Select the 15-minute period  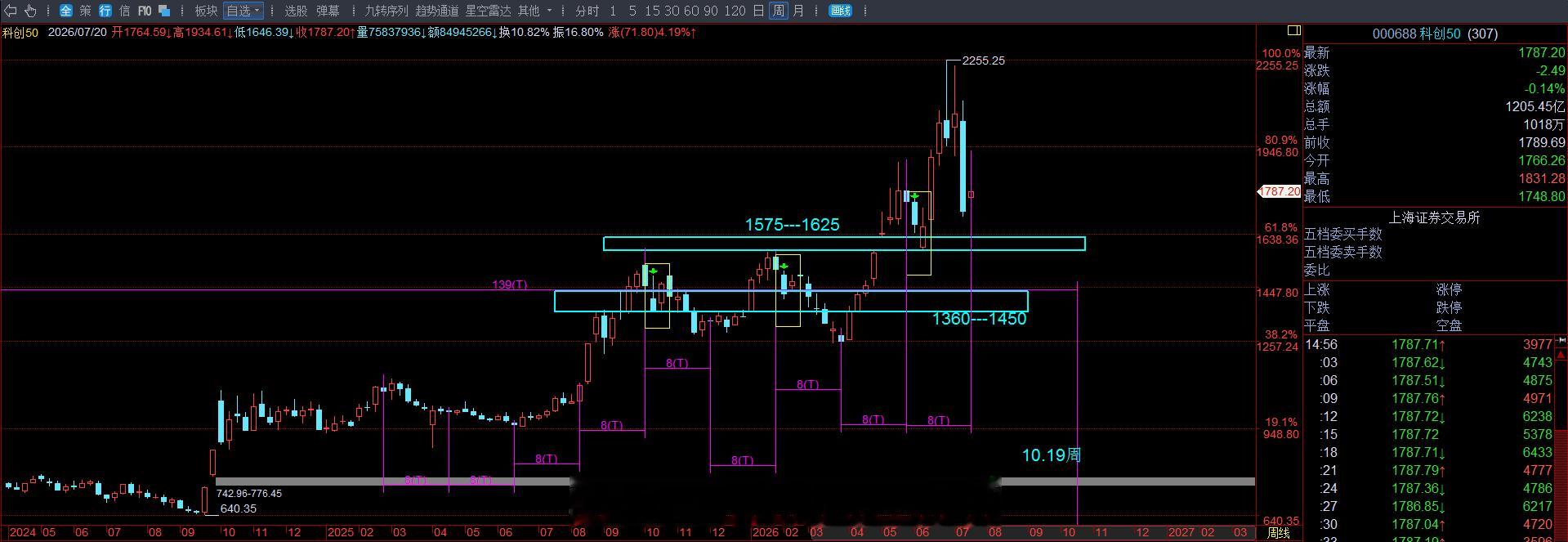[x=652, y=11]
